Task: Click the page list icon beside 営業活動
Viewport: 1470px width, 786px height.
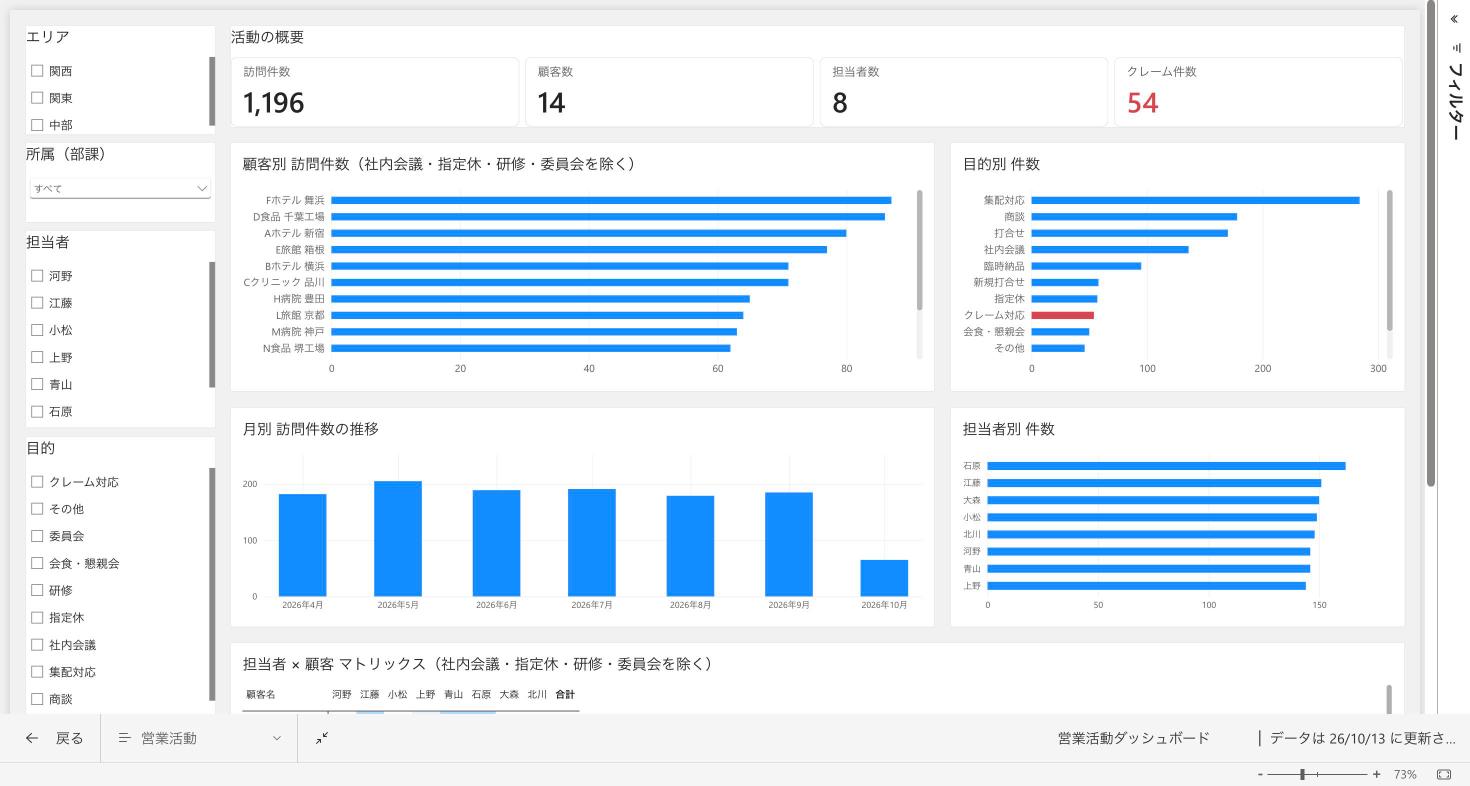Action: (125, 738)
